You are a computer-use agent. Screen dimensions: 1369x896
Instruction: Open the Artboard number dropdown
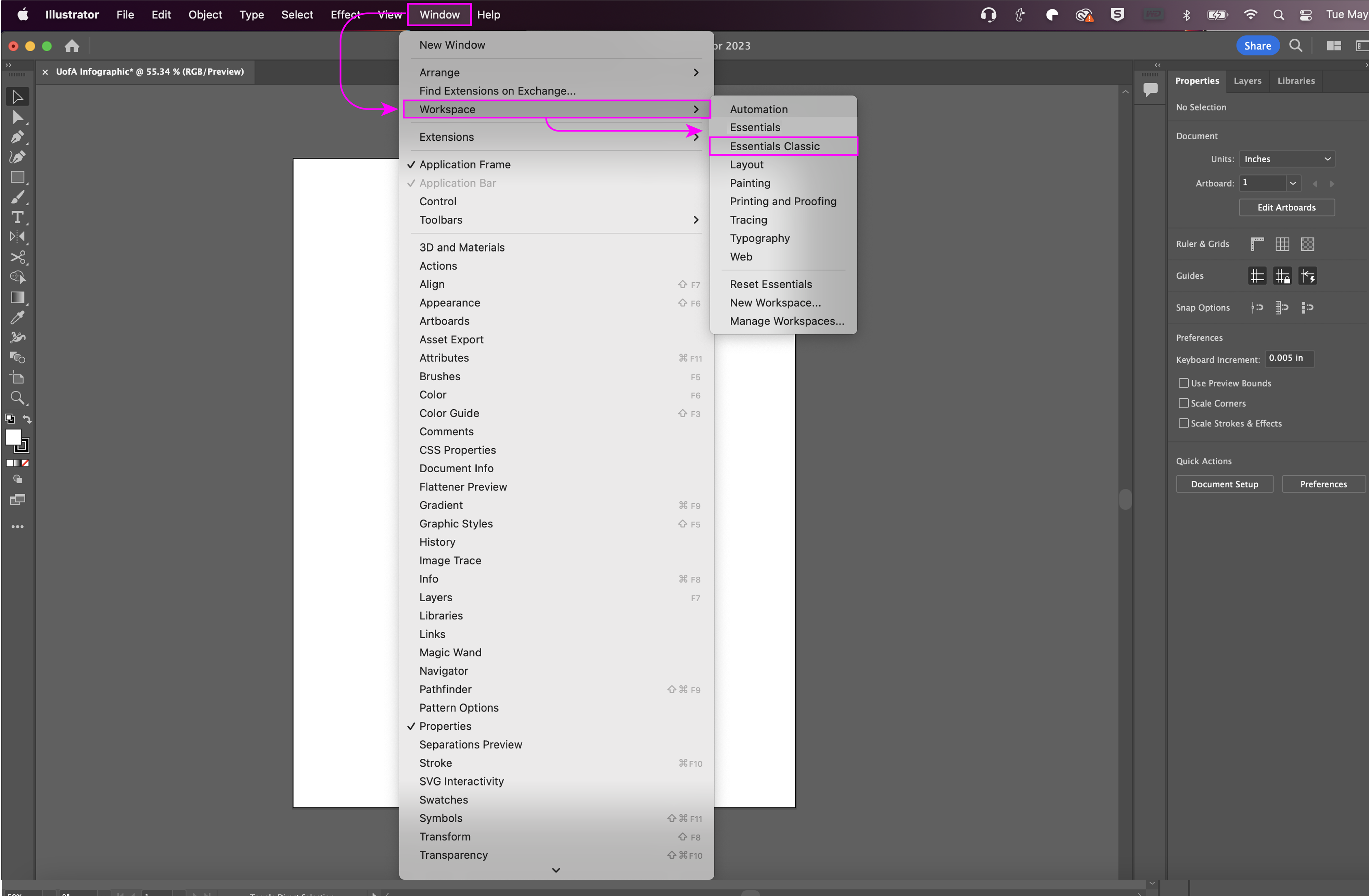point(1292,183)
